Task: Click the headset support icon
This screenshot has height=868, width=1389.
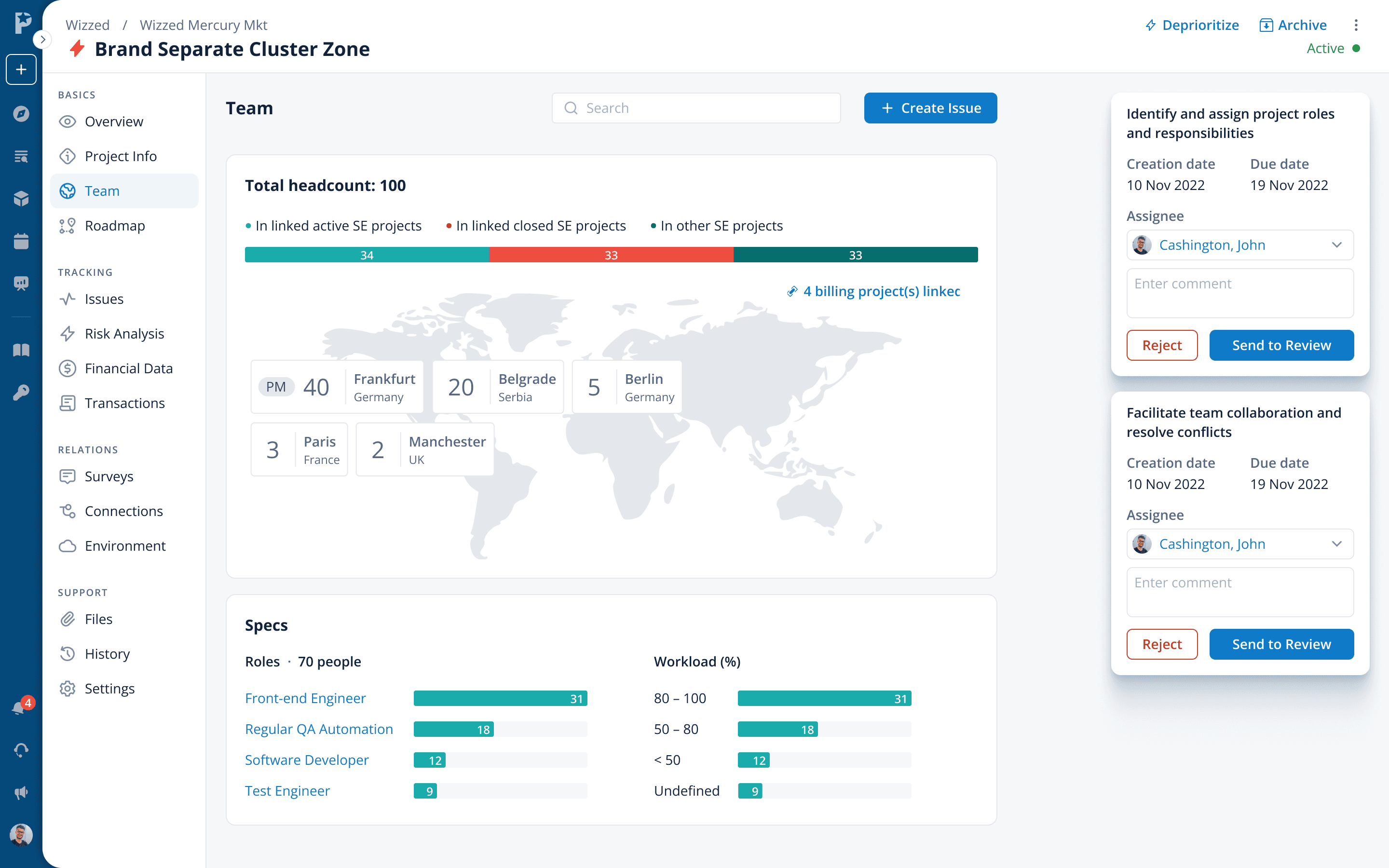Action: pos(21,750)
